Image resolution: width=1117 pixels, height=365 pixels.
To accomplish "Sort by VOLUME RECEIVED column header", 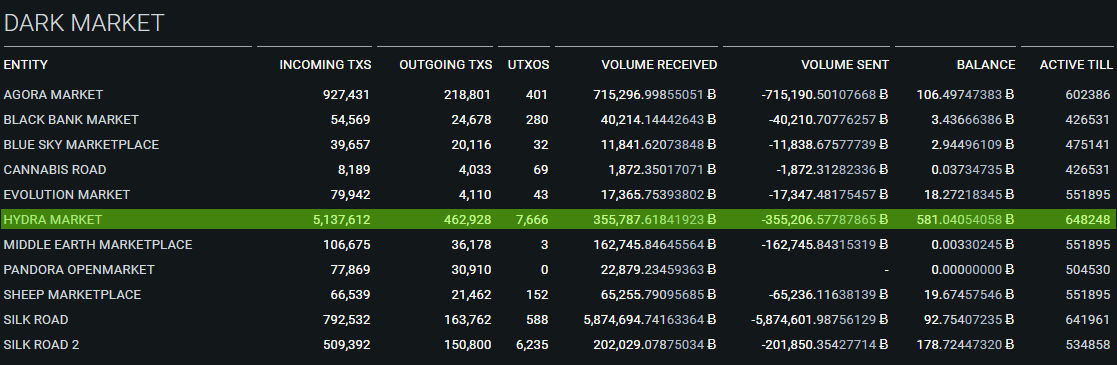I will pyautogui.click(x=659, y=65).
